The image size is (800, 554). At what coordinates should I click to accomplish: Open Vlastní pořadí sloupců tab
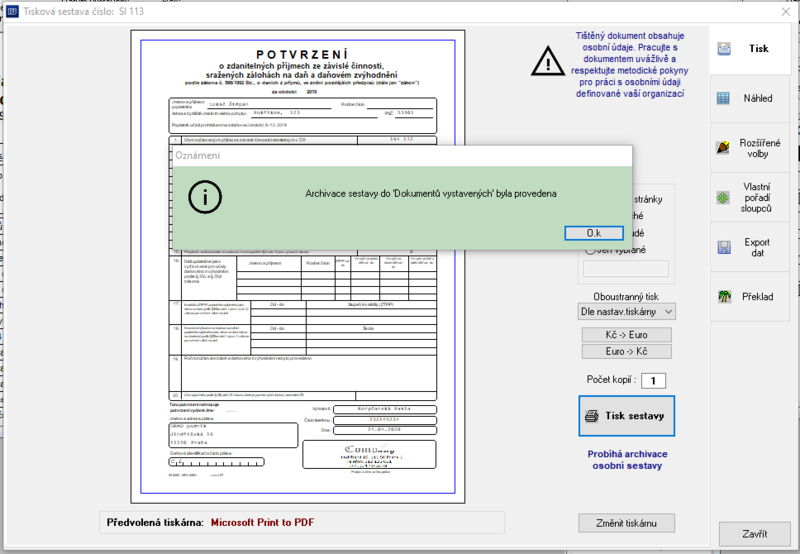click(750, 197)
